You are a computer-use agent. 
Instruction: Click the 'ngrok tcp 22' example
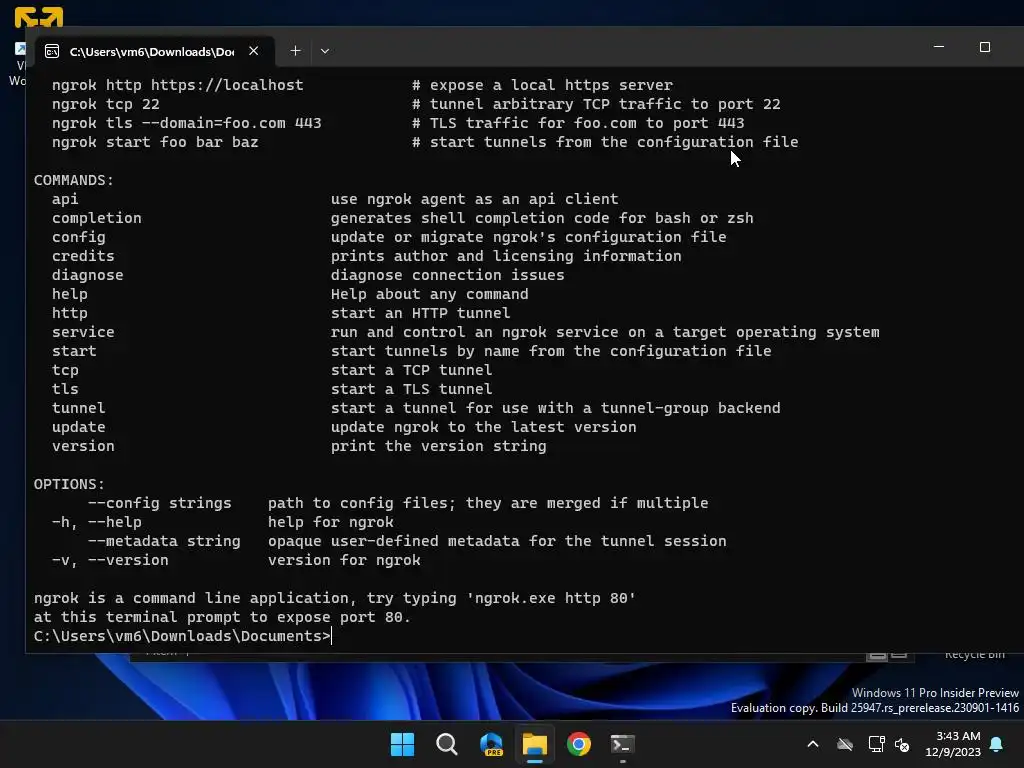106,104
